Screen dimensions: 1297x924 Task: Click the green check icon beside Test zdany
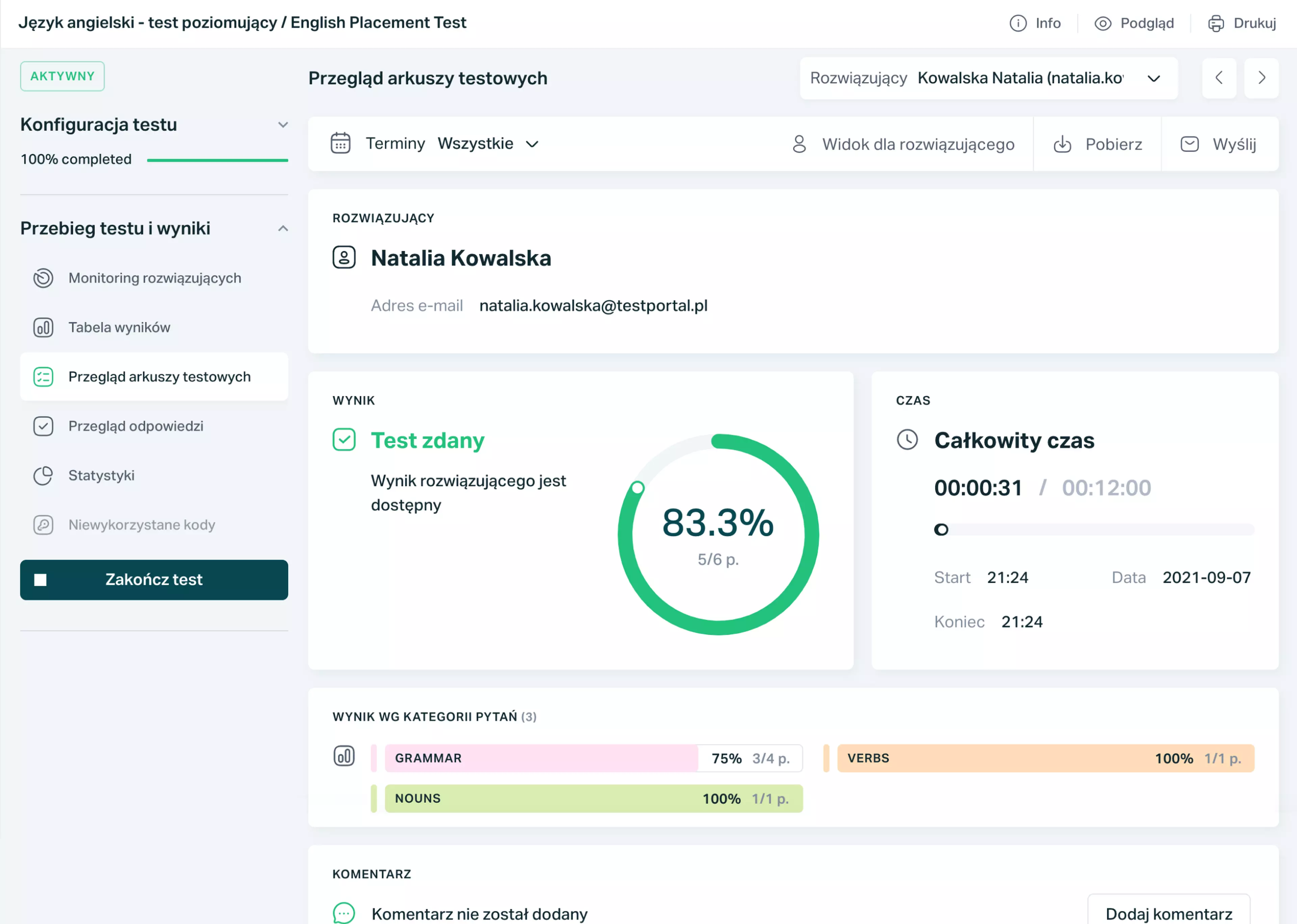pyautogui.click(x=344, y=440)
